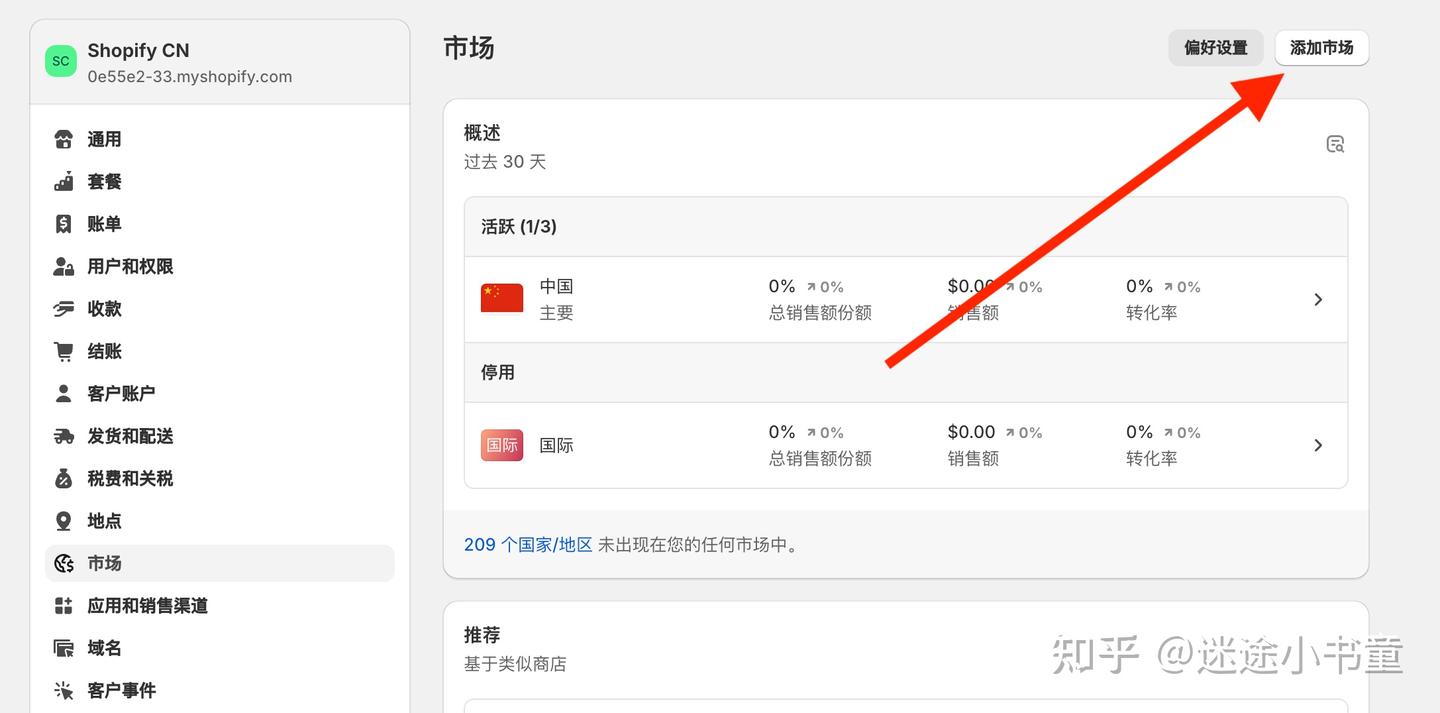The height and width of the screenshot is (713, 1440).
Task: Open the Domains (域名) menu item
Action: coord(104,648)
